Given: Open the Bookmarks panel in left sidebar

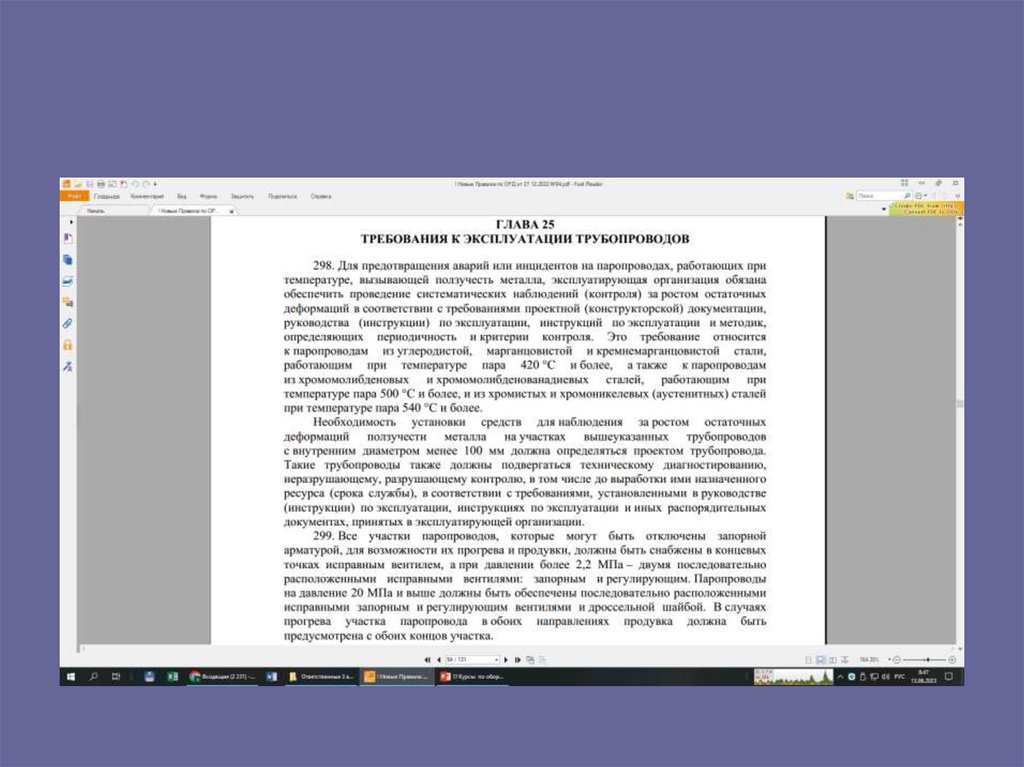Looking at the screenshot, I should (x=67, y=238).
